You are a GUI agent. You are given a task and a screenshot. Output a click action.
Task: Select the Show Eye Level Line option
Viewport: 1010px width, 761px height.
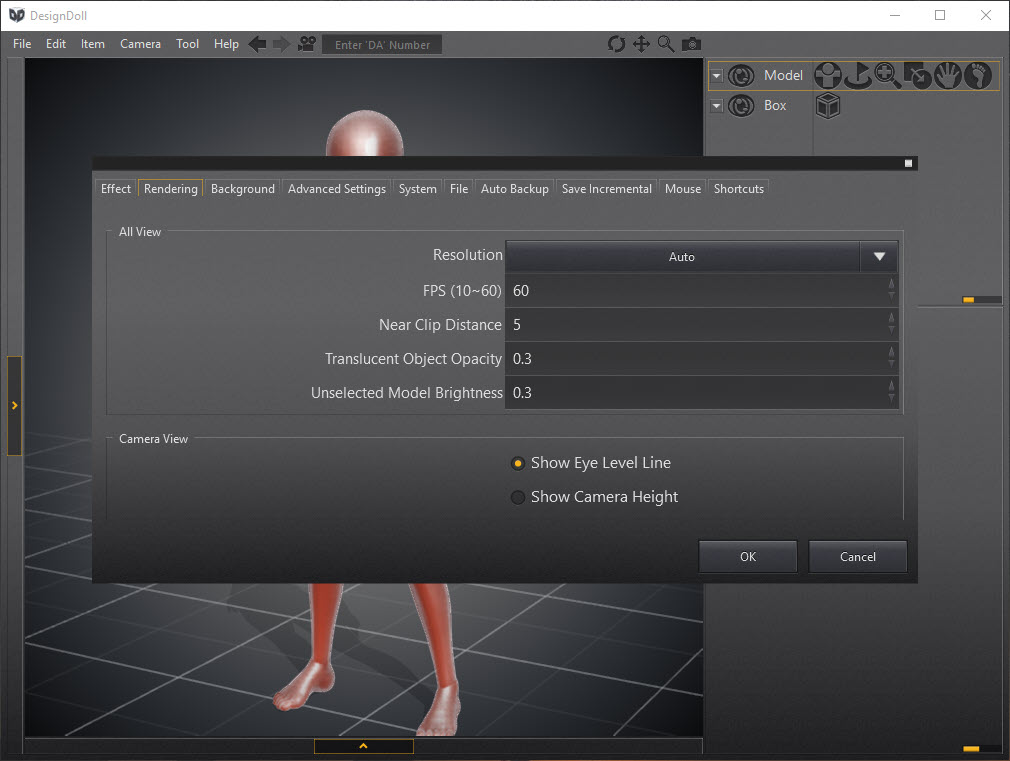[x=518, y=463]
